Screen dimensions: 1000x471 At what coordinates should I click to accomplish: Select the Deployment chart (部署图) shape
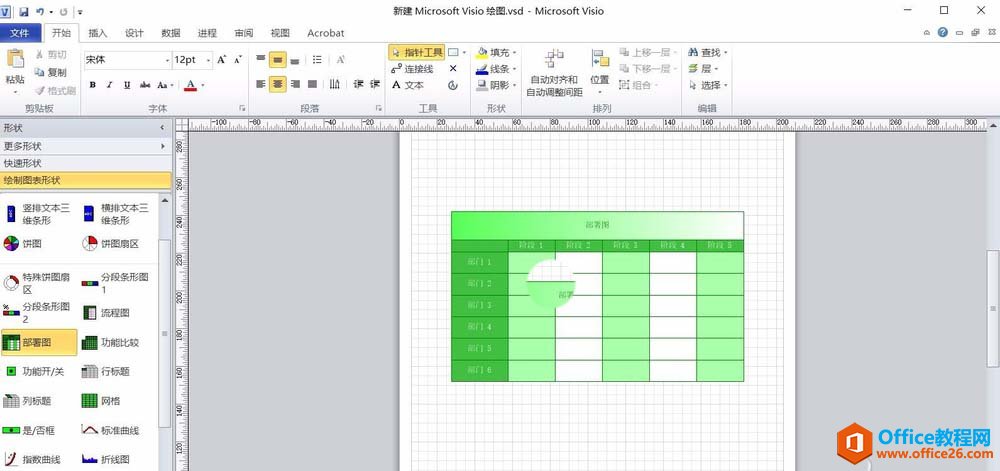point(39,342)
